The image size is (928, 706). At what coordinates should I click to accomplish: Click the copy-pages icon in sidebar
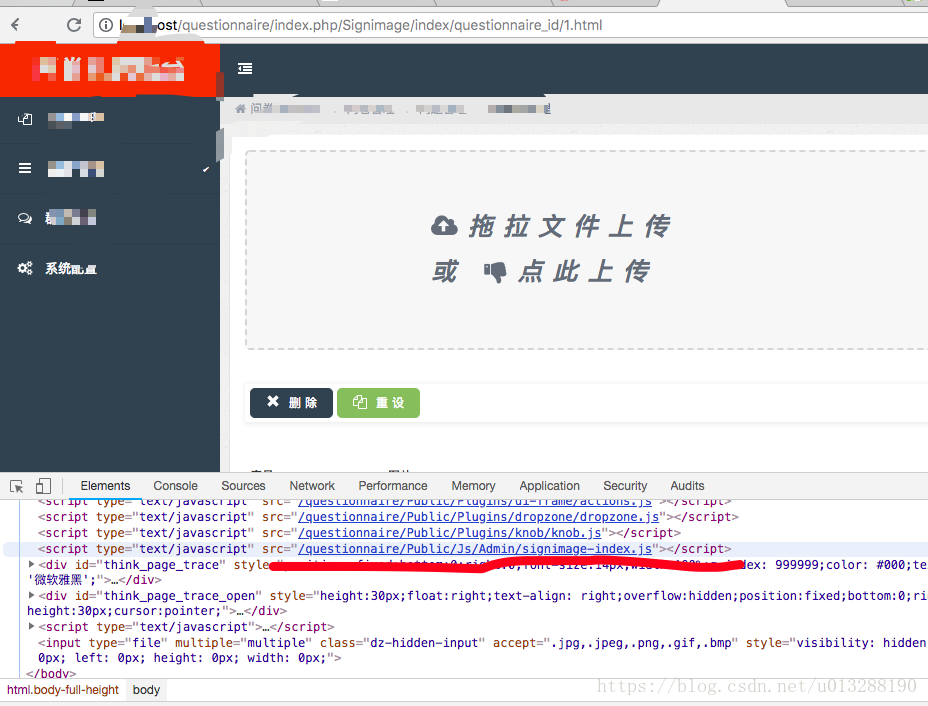[25, 119]
